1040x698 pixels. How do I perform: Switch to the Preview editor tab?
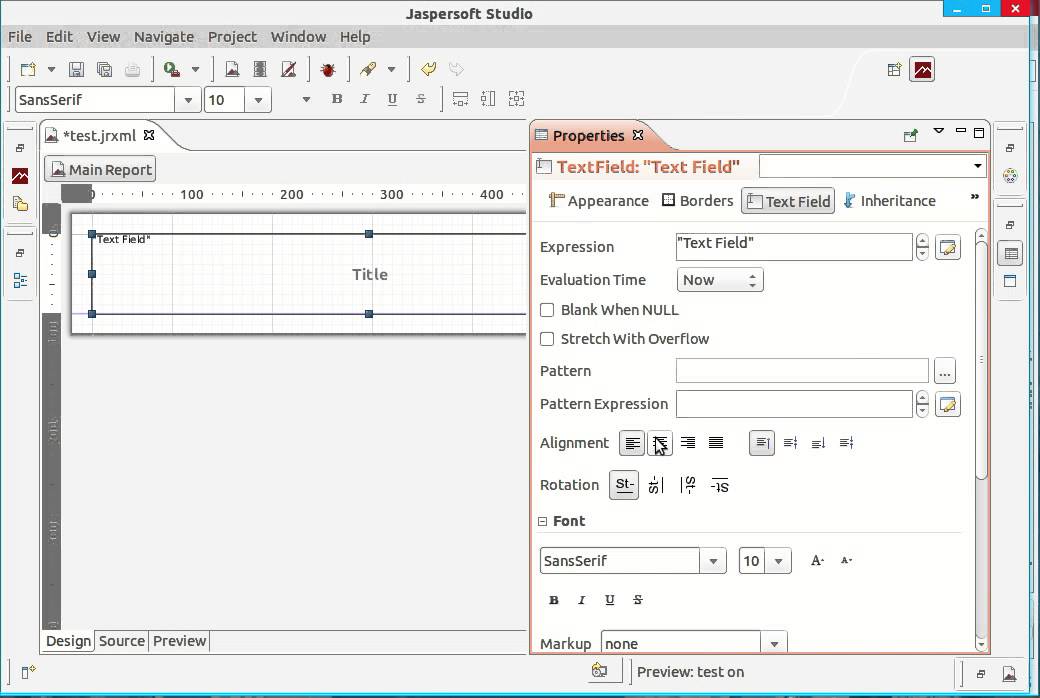click(179, 641)
